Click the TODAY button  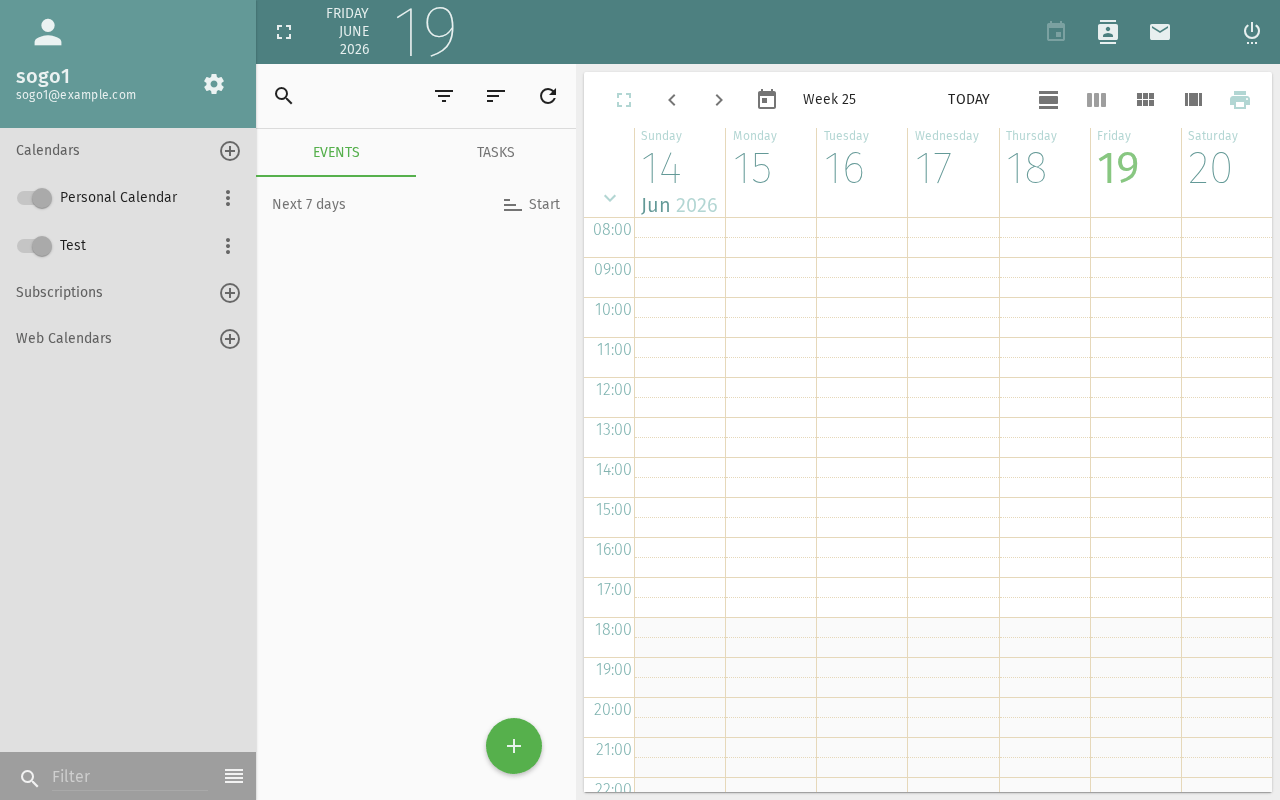(x=969, y=100)
